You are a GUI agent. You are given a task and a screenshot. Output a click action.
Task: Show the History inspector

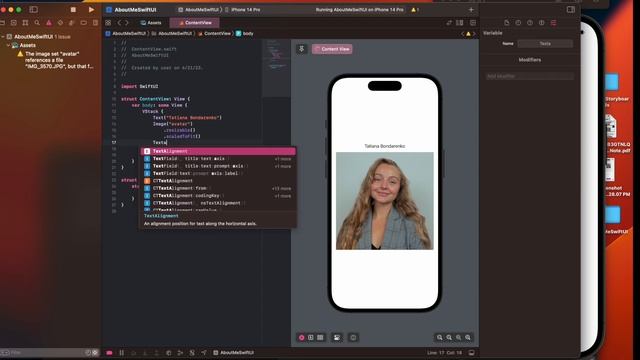click(518, 23)
